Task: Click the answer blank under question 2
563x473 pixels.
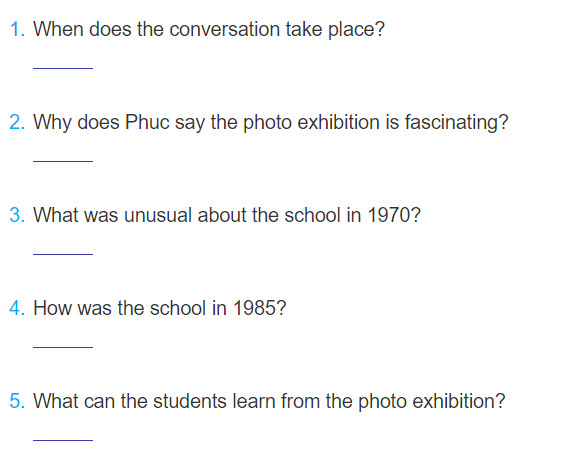Action: click(x=63, y=161)
